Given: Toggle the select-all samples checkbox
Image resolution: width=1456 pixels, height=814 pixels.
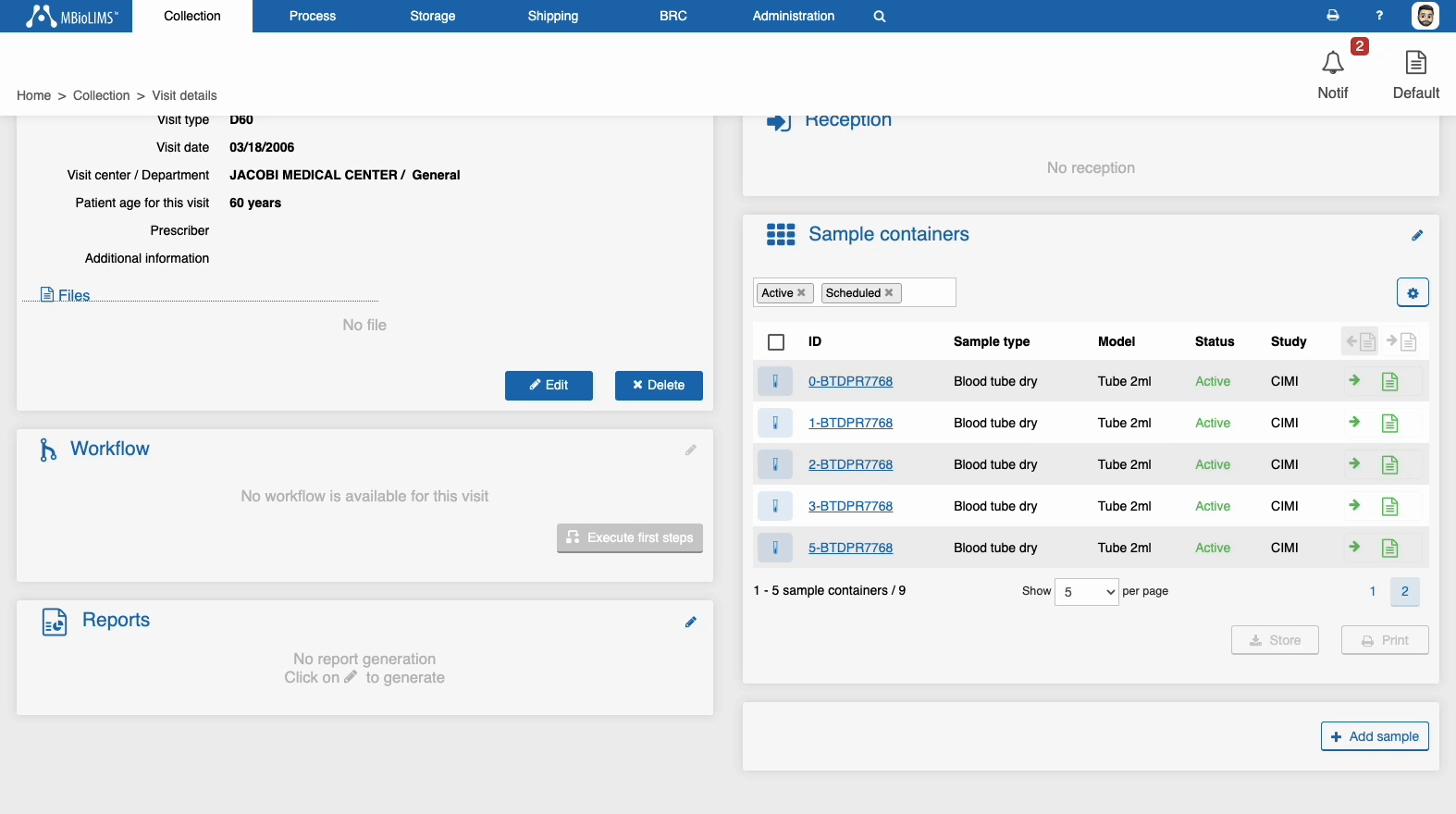Looking at the screenshot, I should click(x=776, y=342).
